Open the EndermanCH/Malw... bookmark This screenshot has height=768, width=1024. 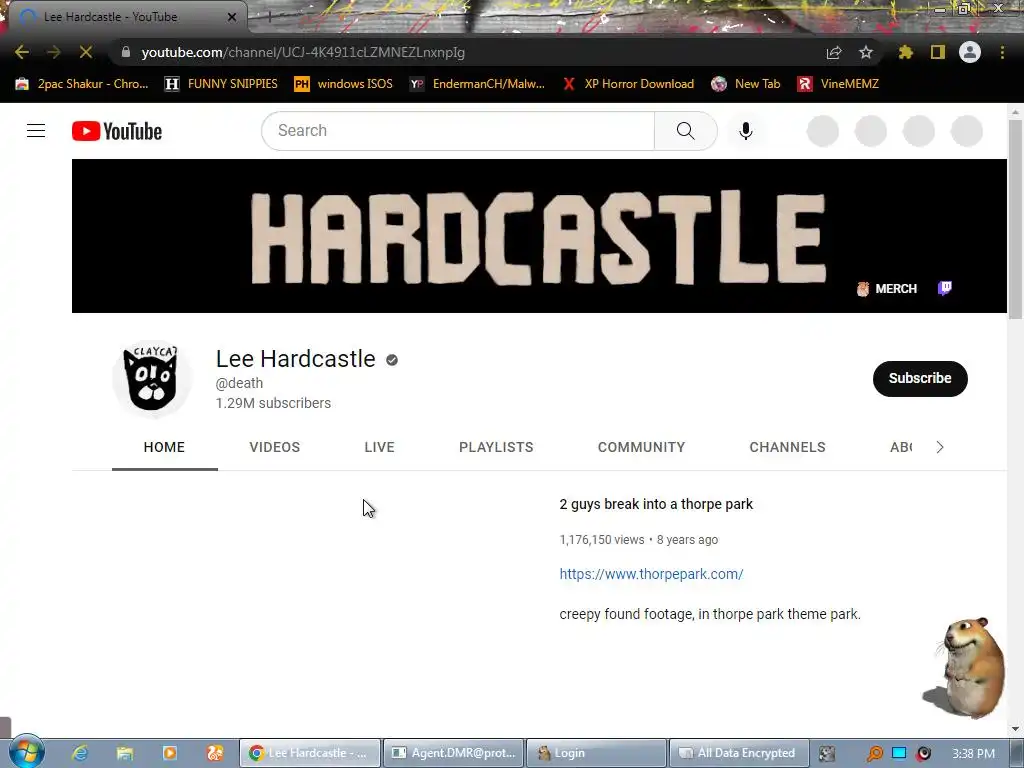[477, 84]
